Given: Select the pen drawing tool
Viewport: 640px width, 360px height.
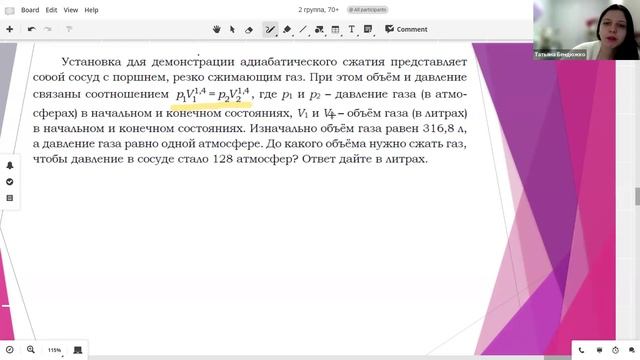Looking at the screenshot, I should 270,29.
